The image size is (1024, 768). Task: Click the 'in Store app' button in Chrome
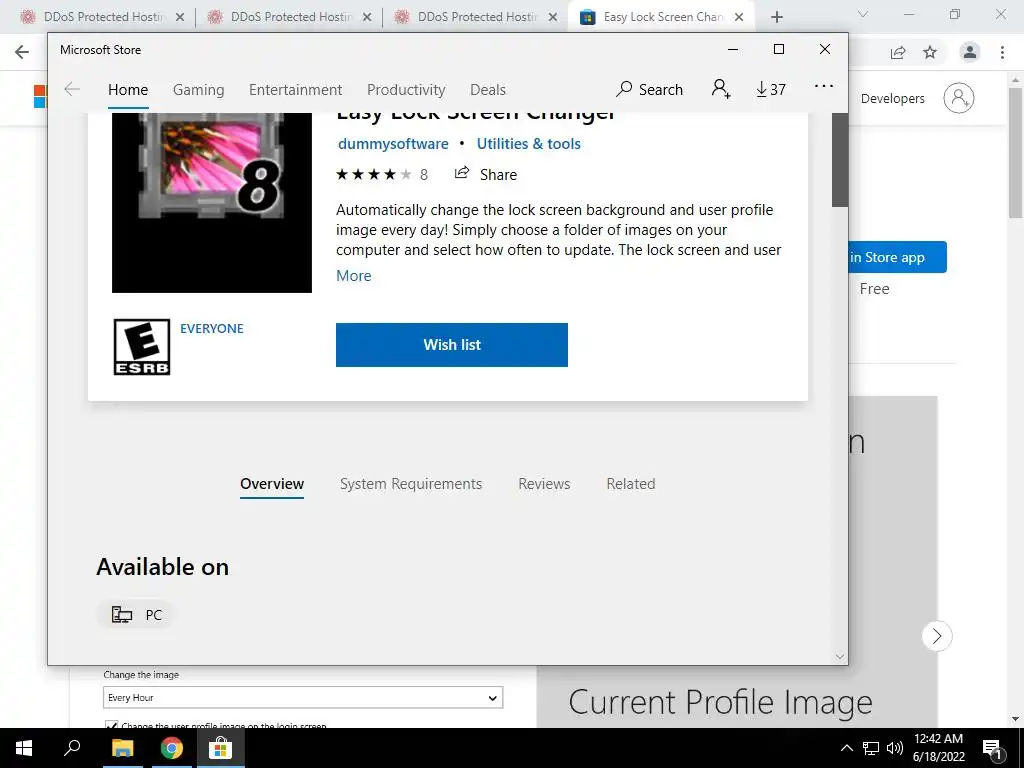(897, 257)
